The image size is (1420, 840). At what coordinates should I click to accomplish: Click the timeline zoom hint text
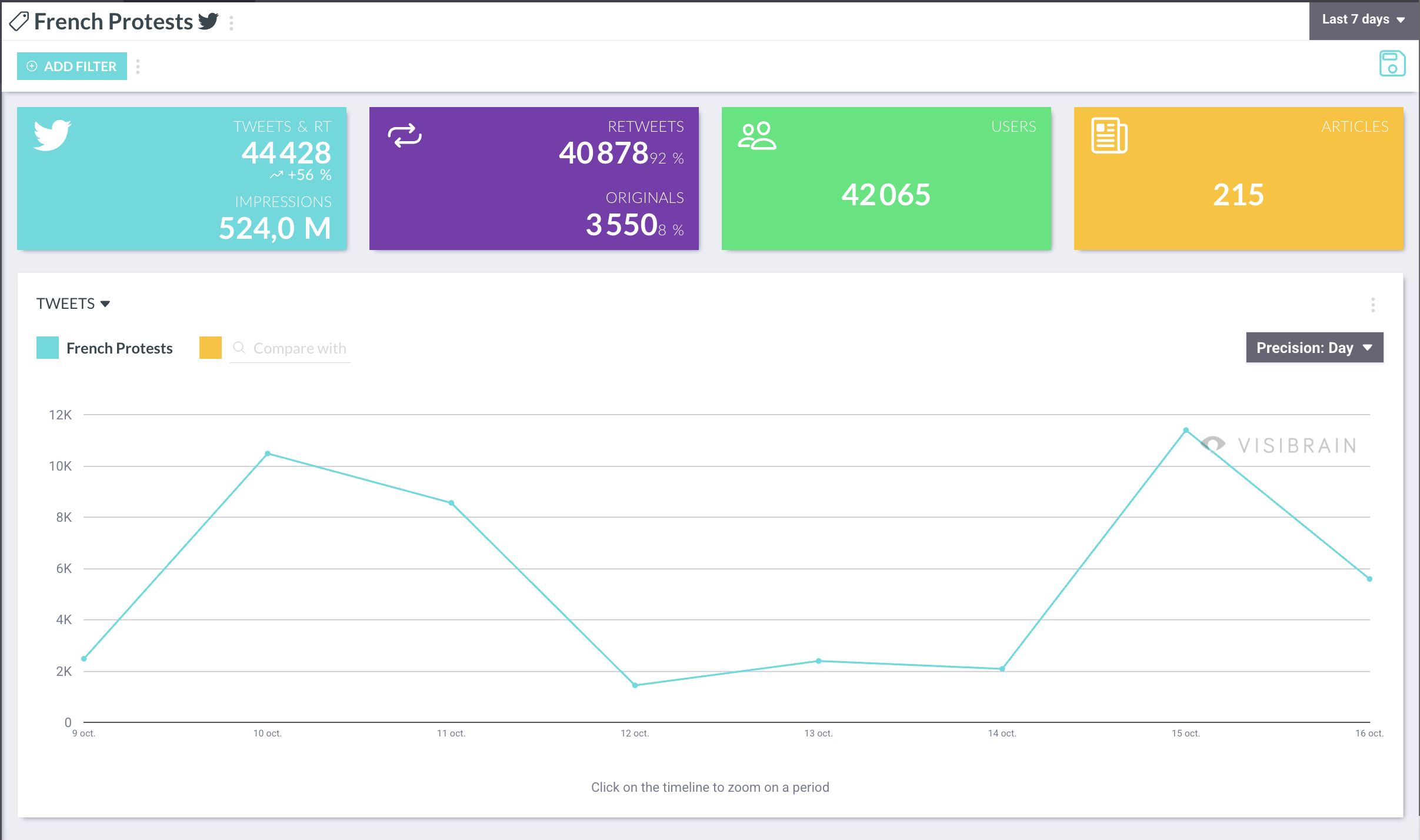coord(710,787)
